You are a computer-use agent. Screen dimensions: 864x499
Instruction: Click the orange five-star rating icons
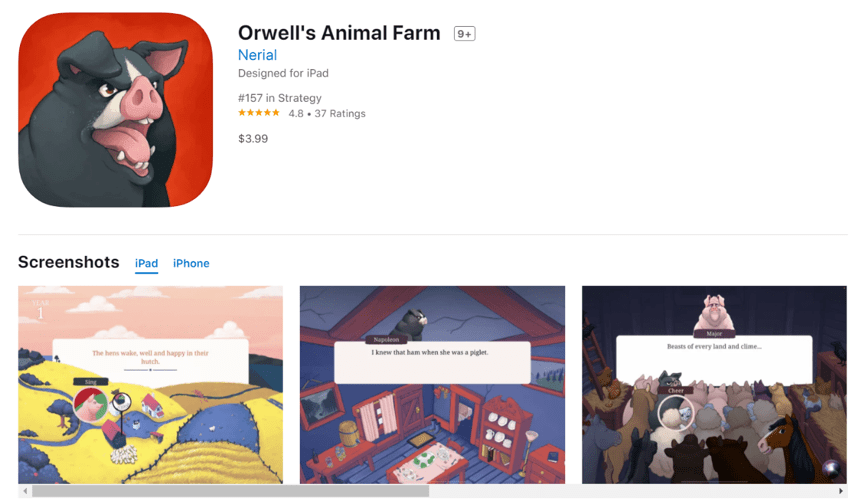[259, 113]
